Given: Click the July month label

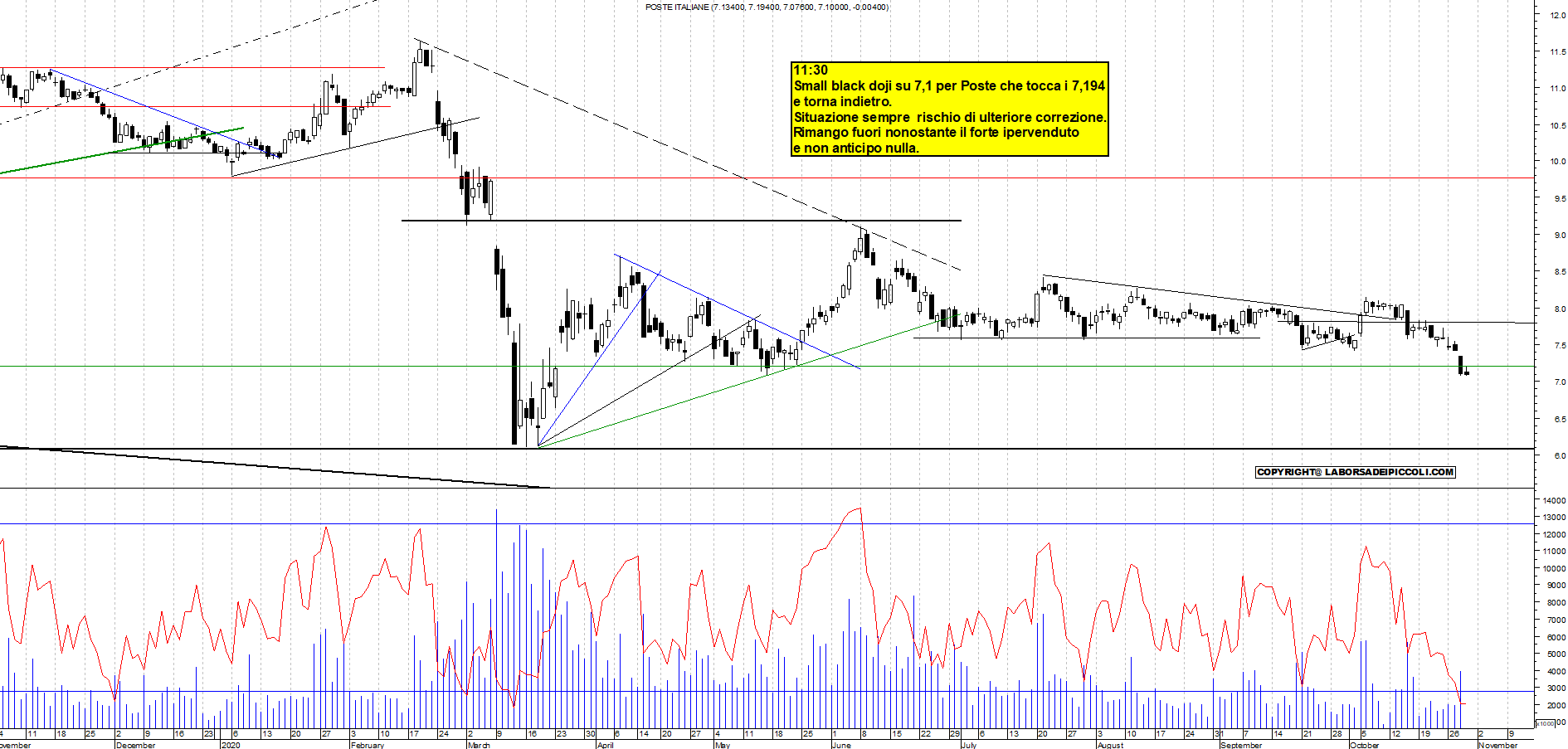Looking at the screenshot, I should tap(969, 745).
